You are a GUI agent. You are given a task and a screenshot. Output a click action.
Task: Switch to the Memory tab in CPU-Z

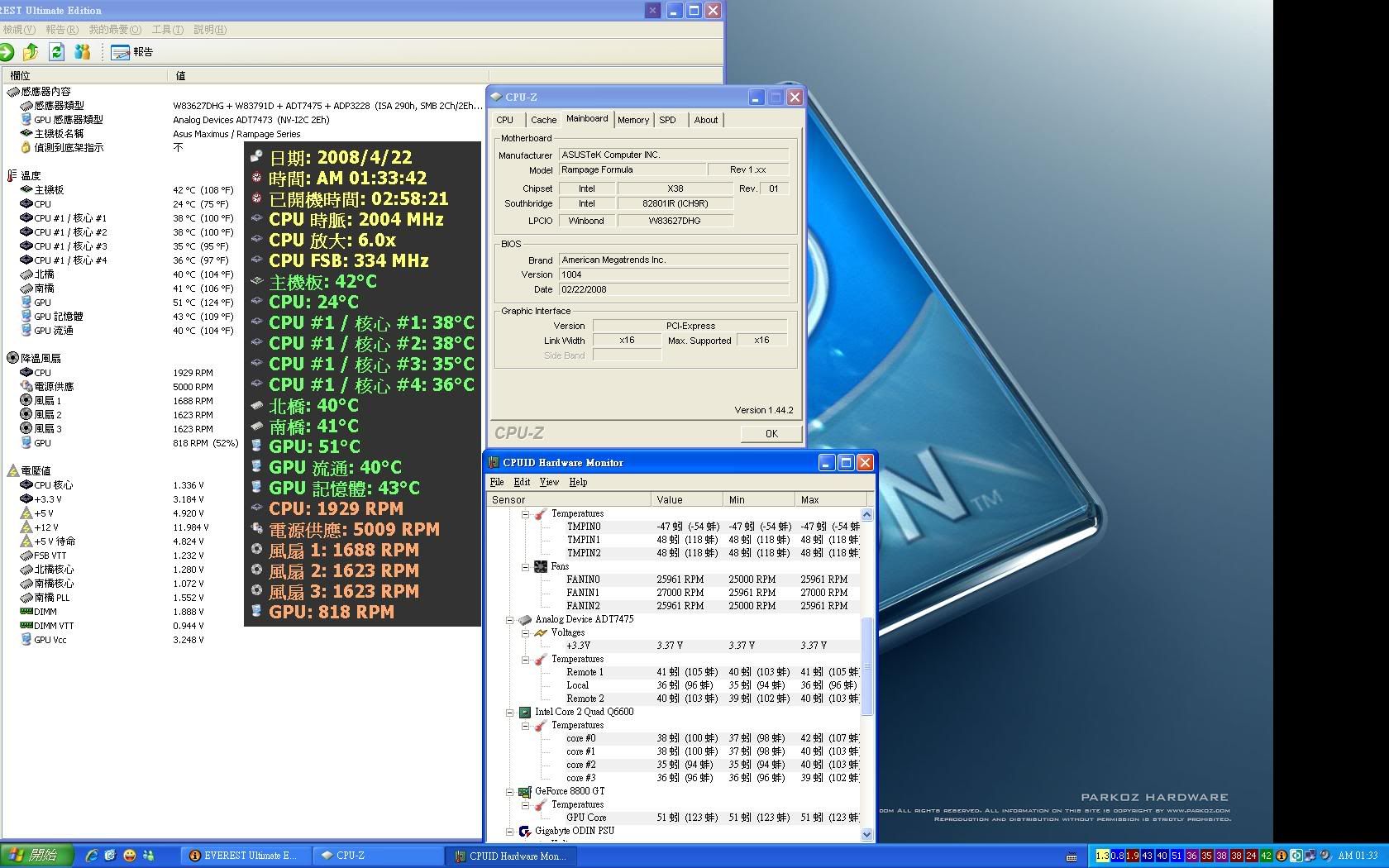point(633,121)
